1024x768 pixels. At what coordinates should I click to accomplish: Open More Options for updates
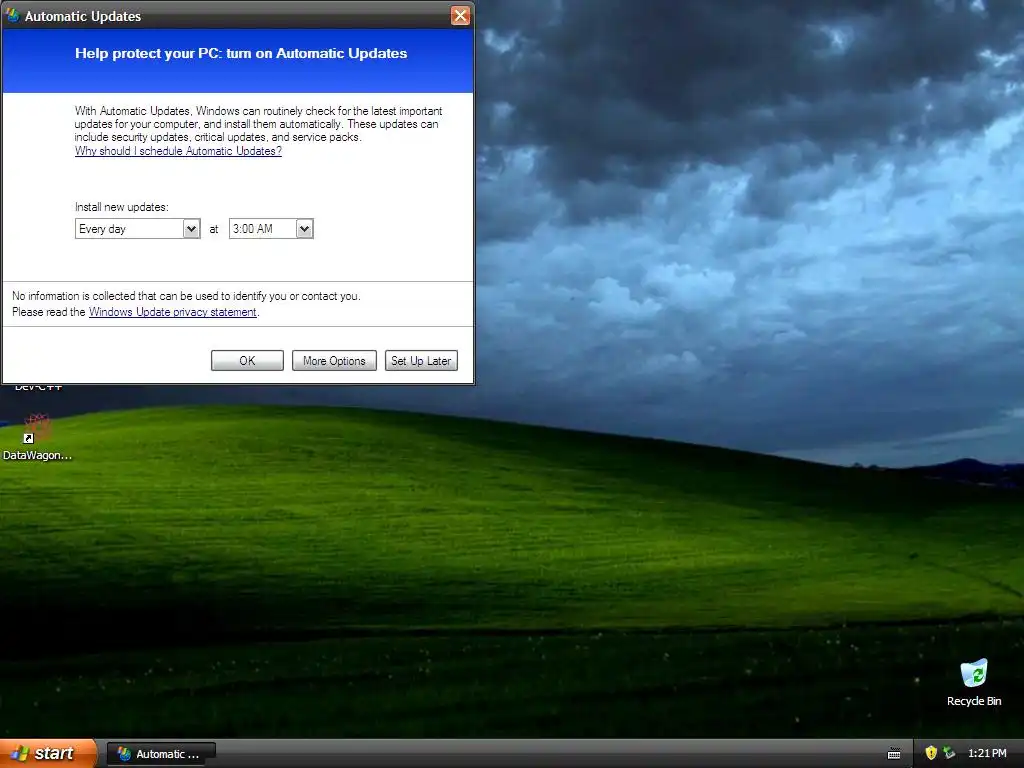(x=334, y=360)
